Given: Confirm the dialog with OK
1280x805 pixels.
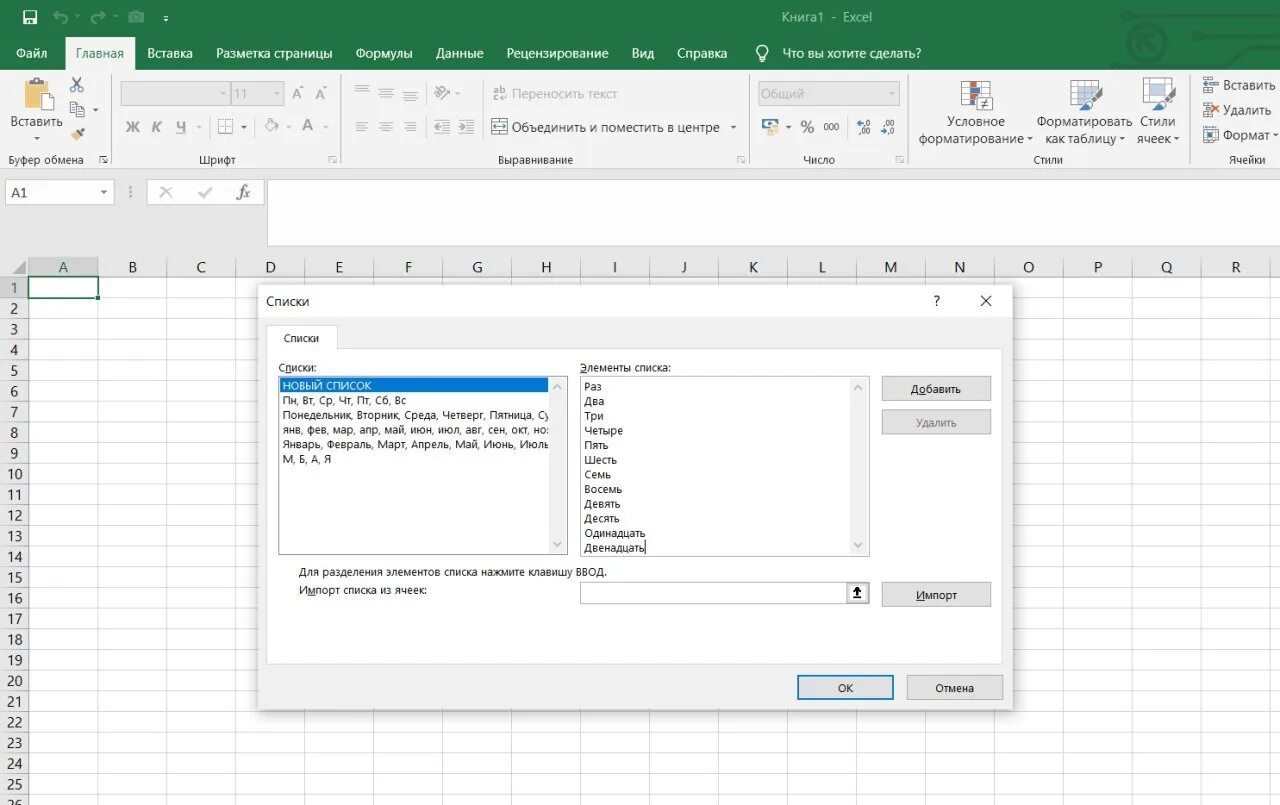Looking at the screenshot, I should tap(845, 688).
